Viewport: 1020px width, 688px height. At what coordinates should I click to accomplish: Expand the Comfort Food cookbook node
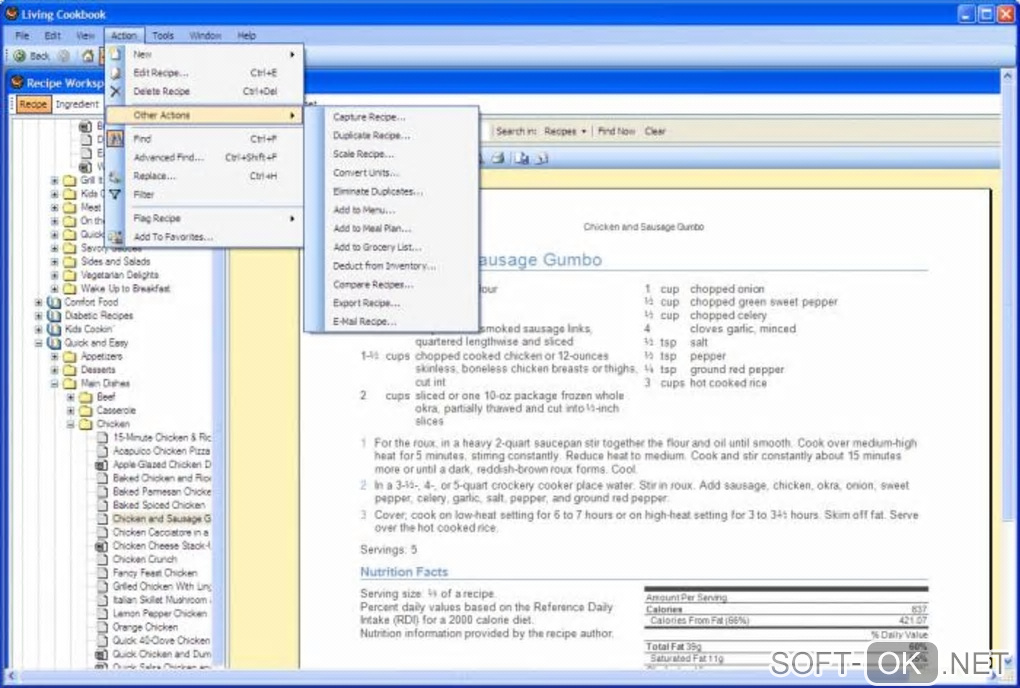38,302
